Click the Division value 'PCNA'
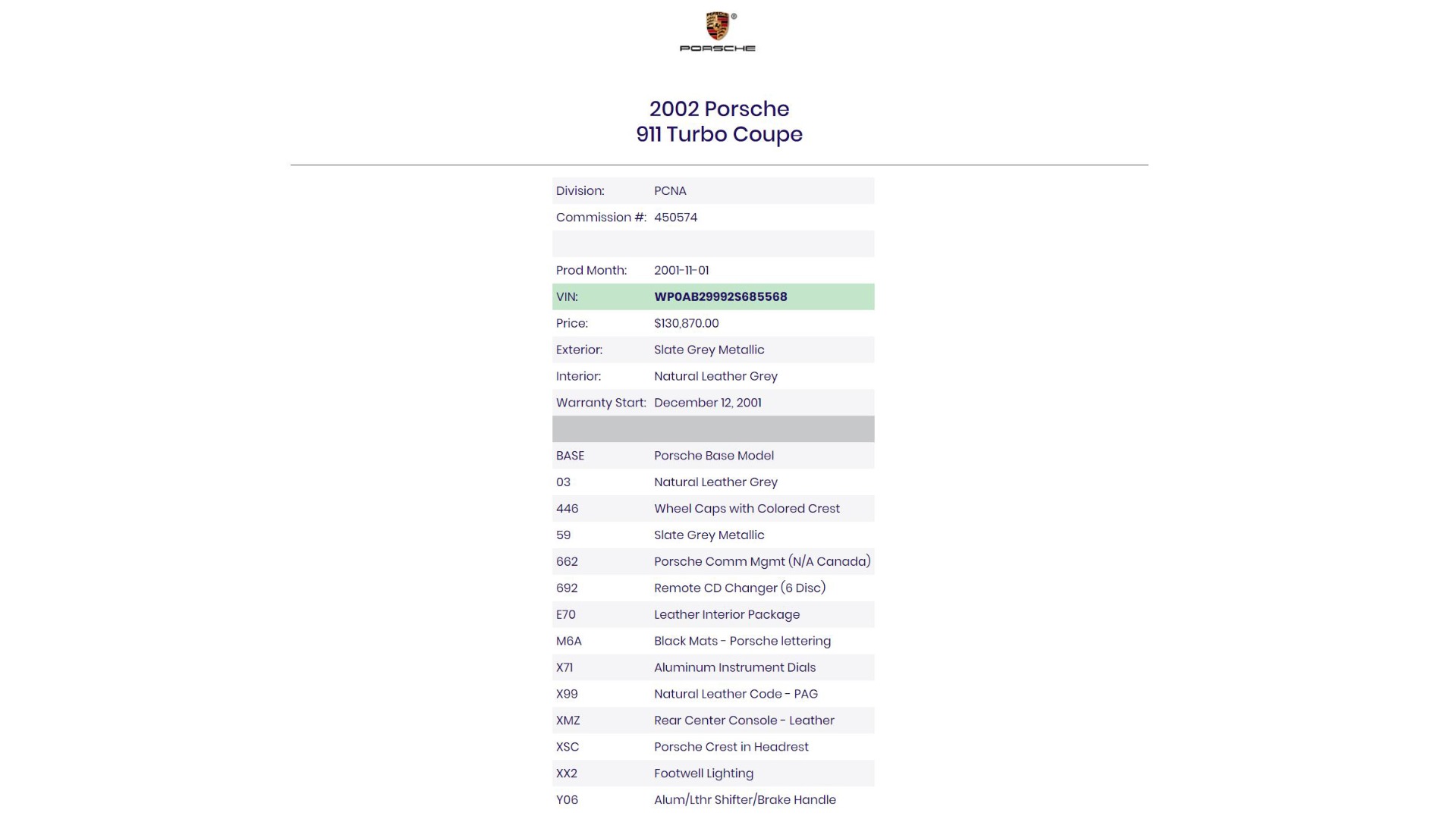The height and width of the screenshot is (819, 1456). coord(670,191)
